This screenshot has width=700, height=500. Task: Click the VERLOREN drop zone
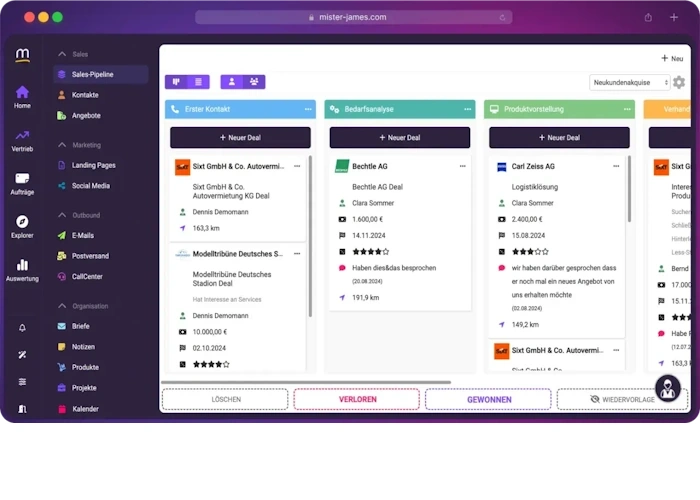(357, 400)
